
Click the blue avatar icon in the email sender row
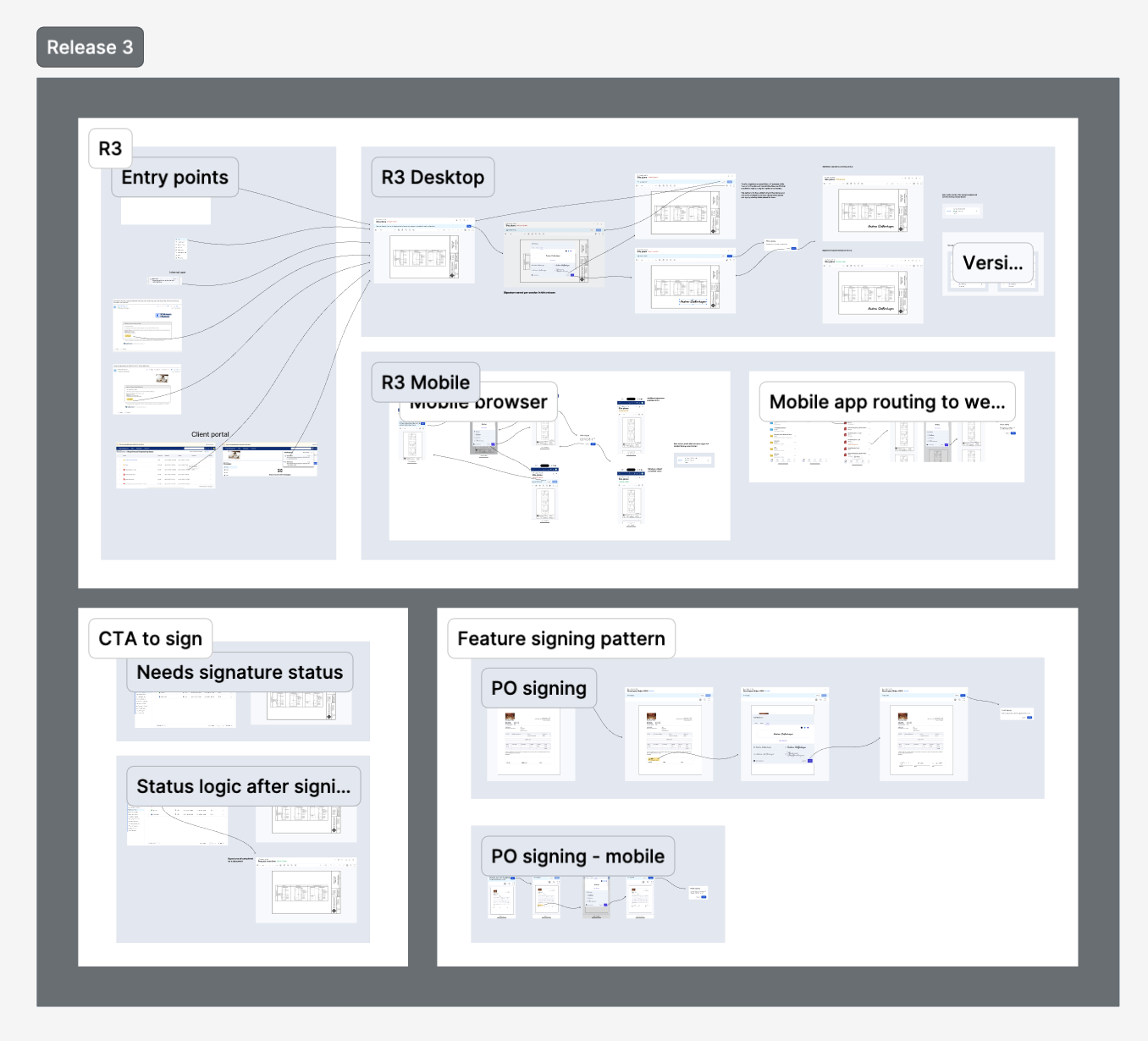[114, 307]
